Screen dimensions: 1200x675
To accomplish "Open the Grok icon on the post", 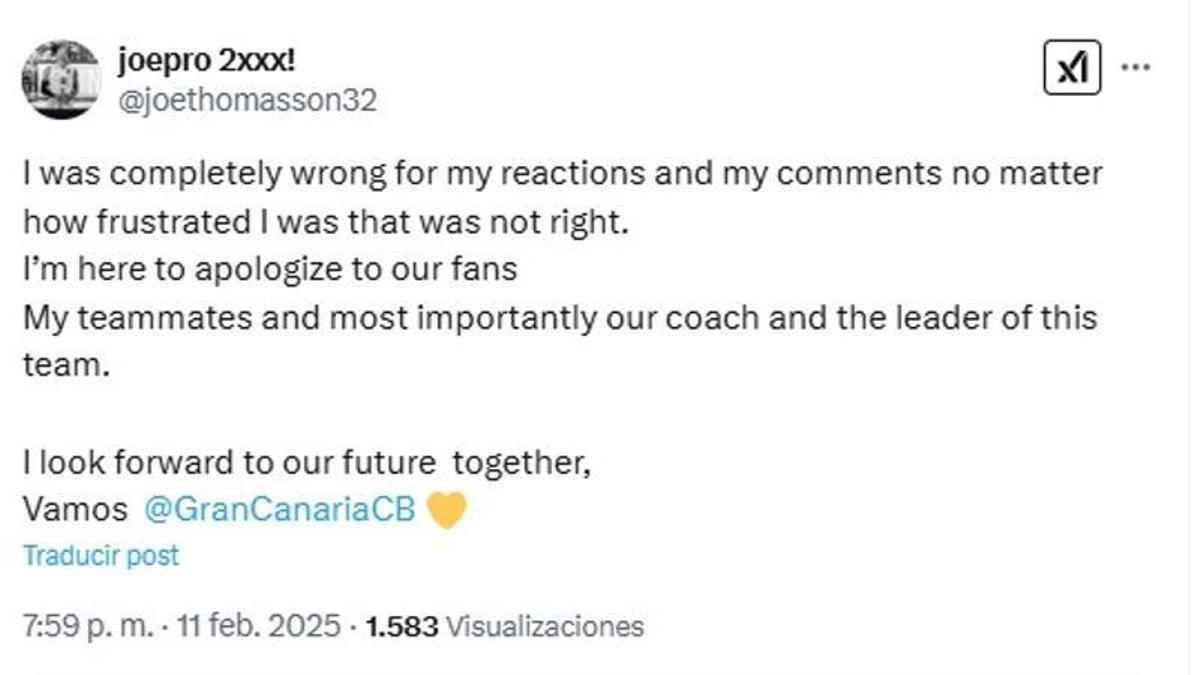I will click(x=1072, y=68).
